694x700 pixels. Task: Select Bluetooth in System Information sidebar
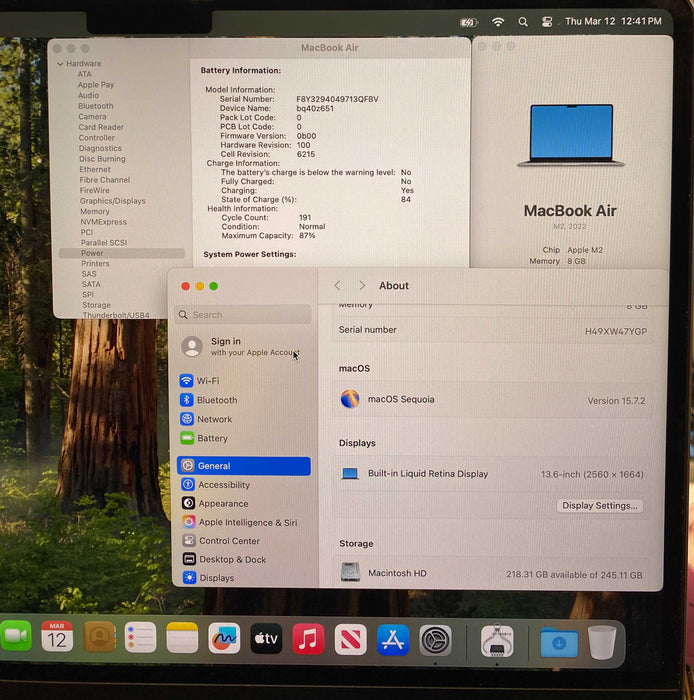point(96,106)
